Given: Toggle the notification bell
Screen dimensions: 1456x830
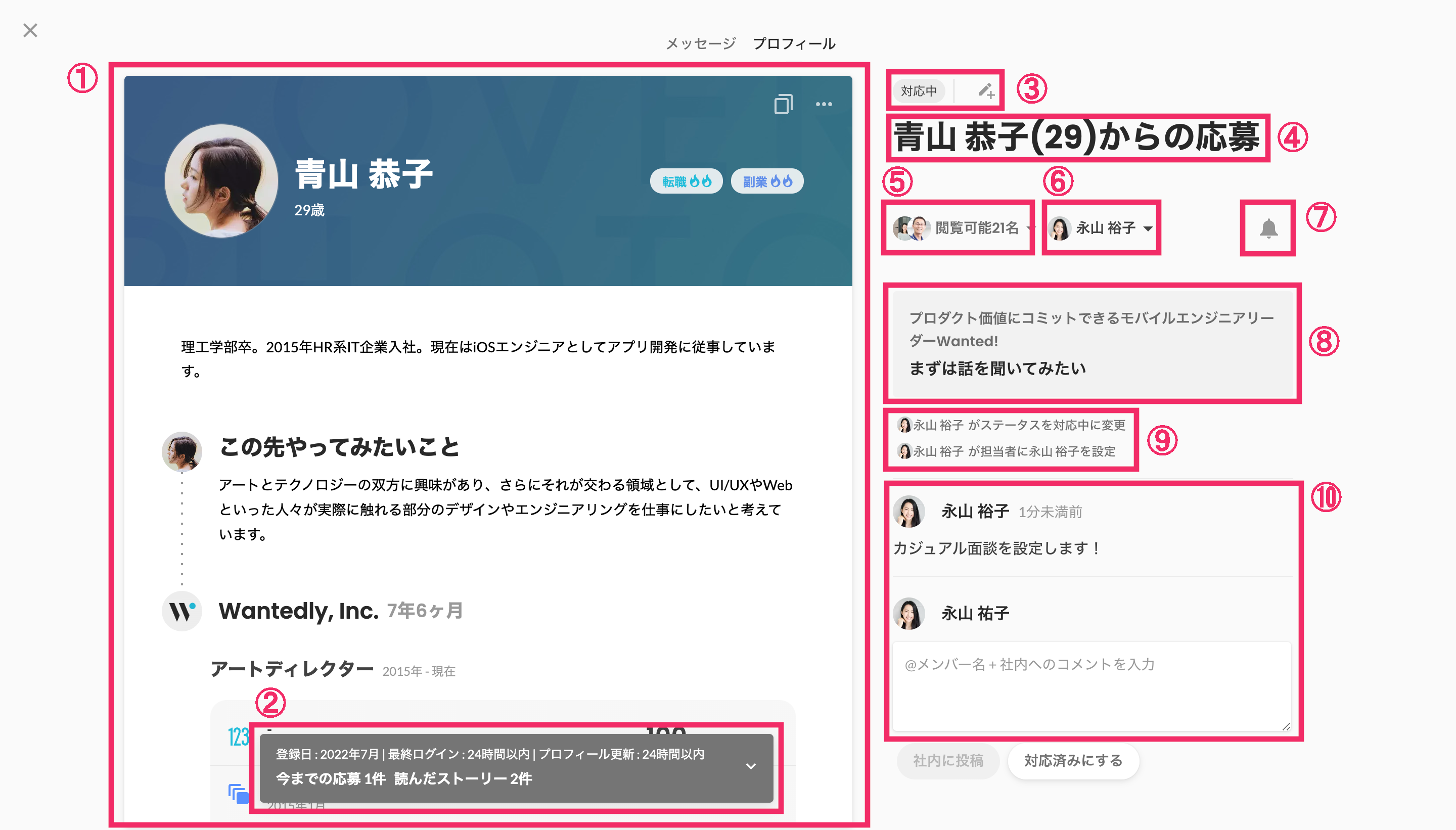Looking at the screenshot, I should click(1268, 227).
